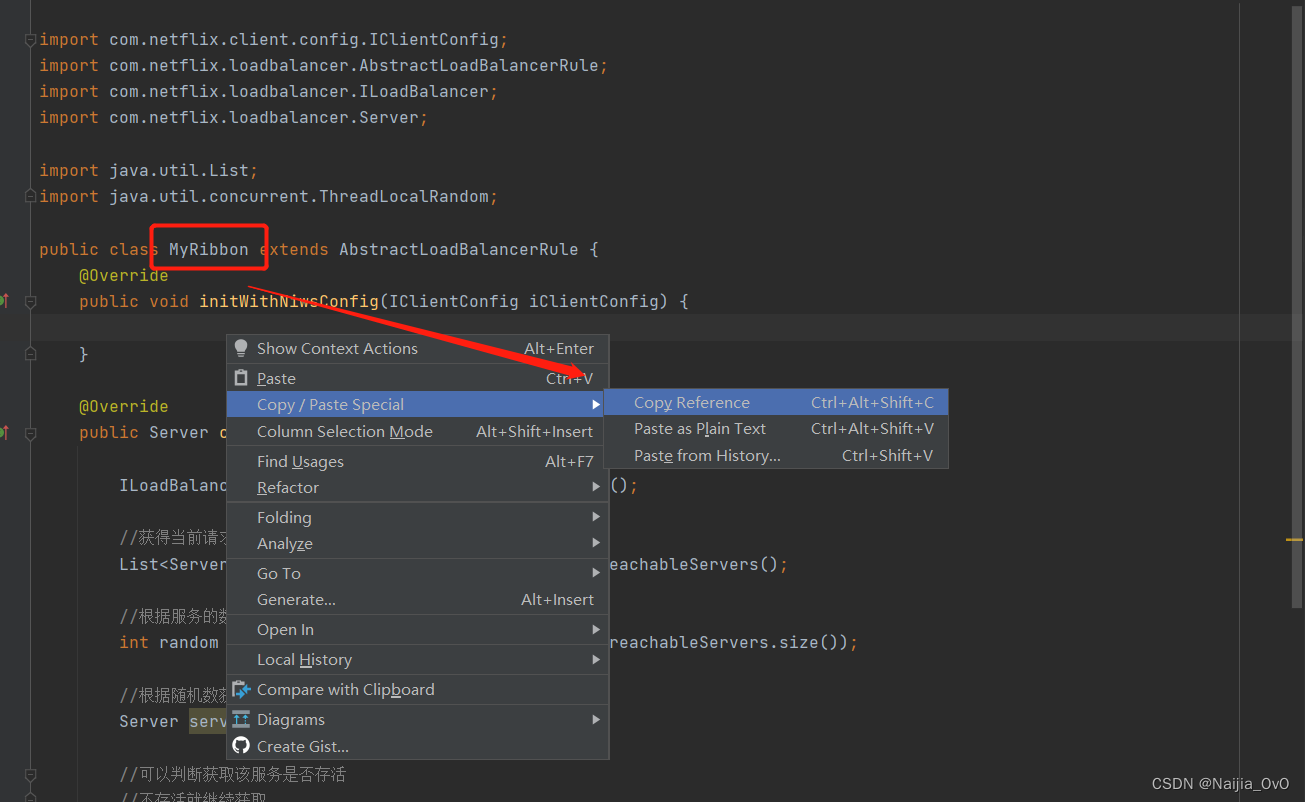The width and height of the screenshot is (1305, 802).
Task: Choose Generate... from the context menu
Action: (x=418, y=599)
